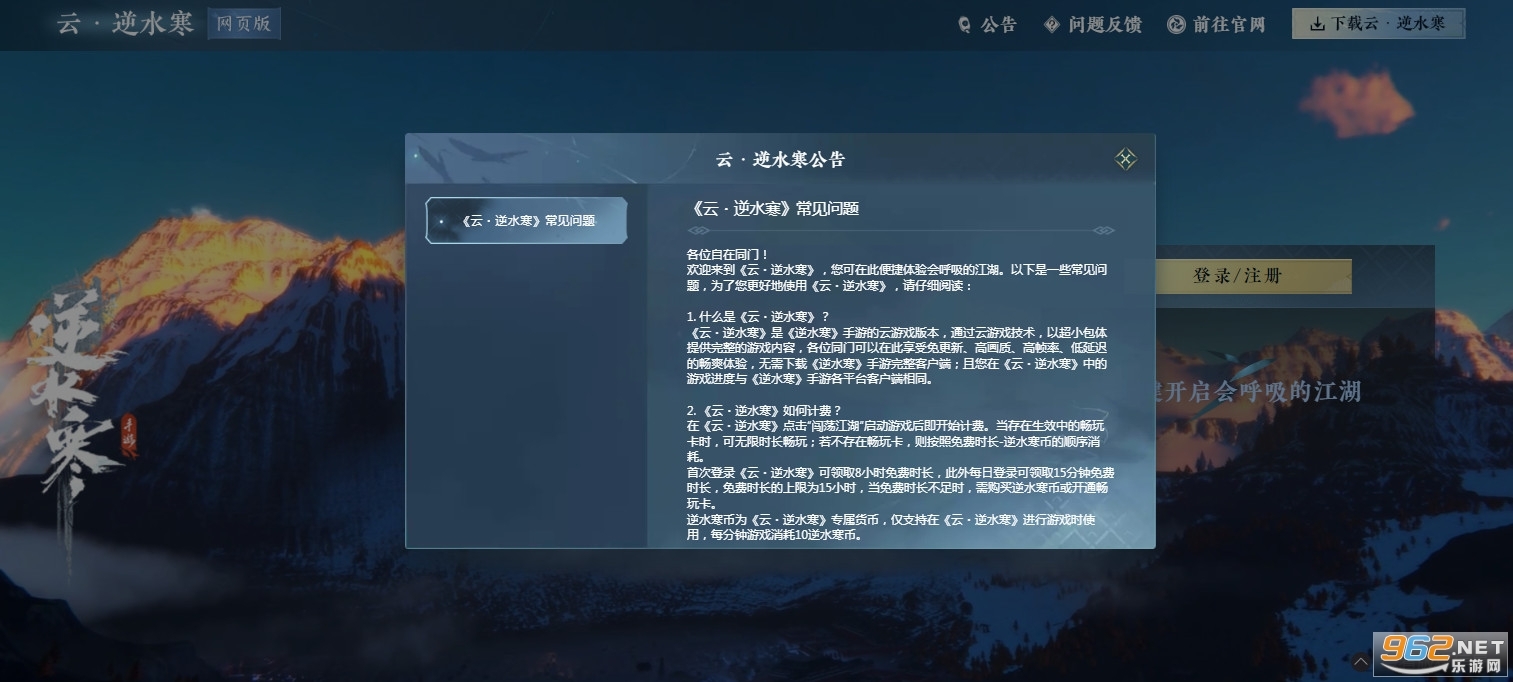Viewport: 1513px width, 682px height.
Task: Select the 《云·逆水寒》常见问题 sidebar tab
Action: [x=527, y=221]
